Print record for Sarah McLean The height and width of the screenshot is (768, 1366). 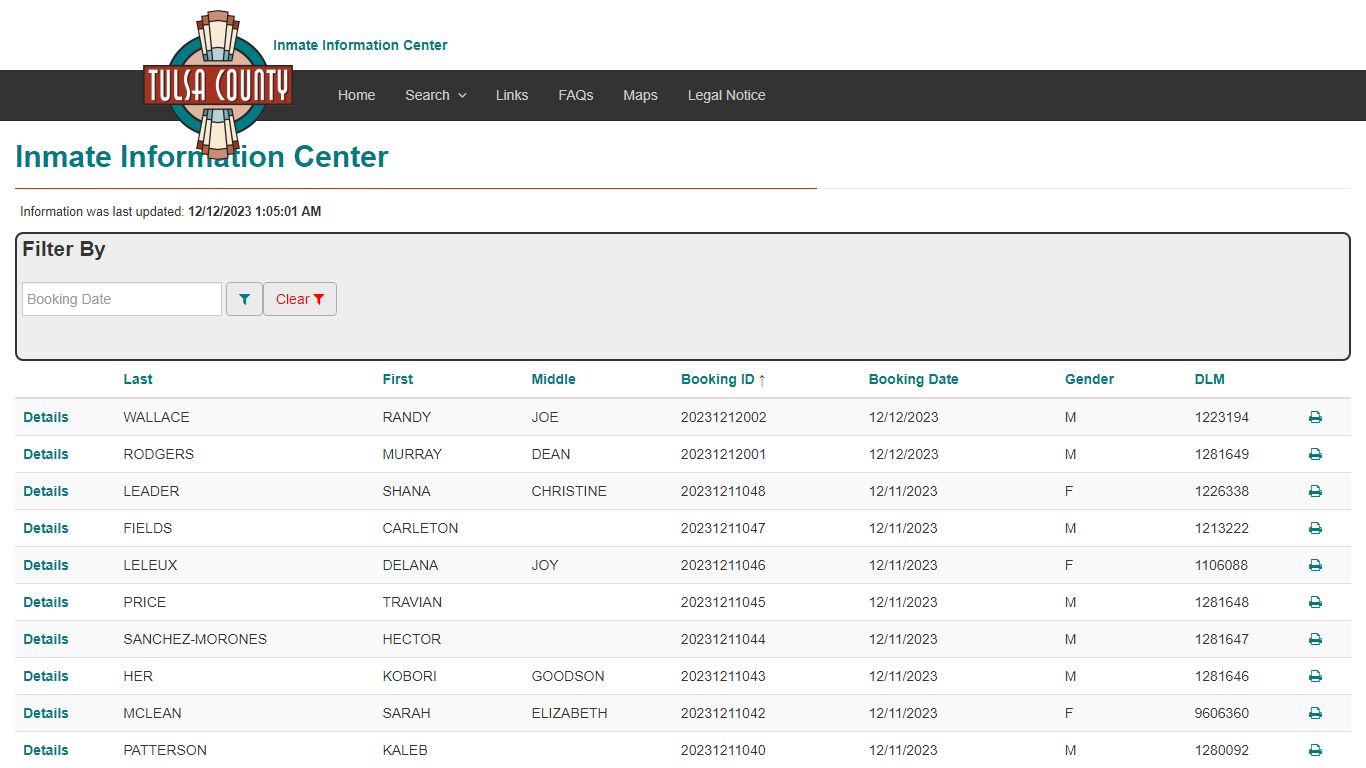1315,713
